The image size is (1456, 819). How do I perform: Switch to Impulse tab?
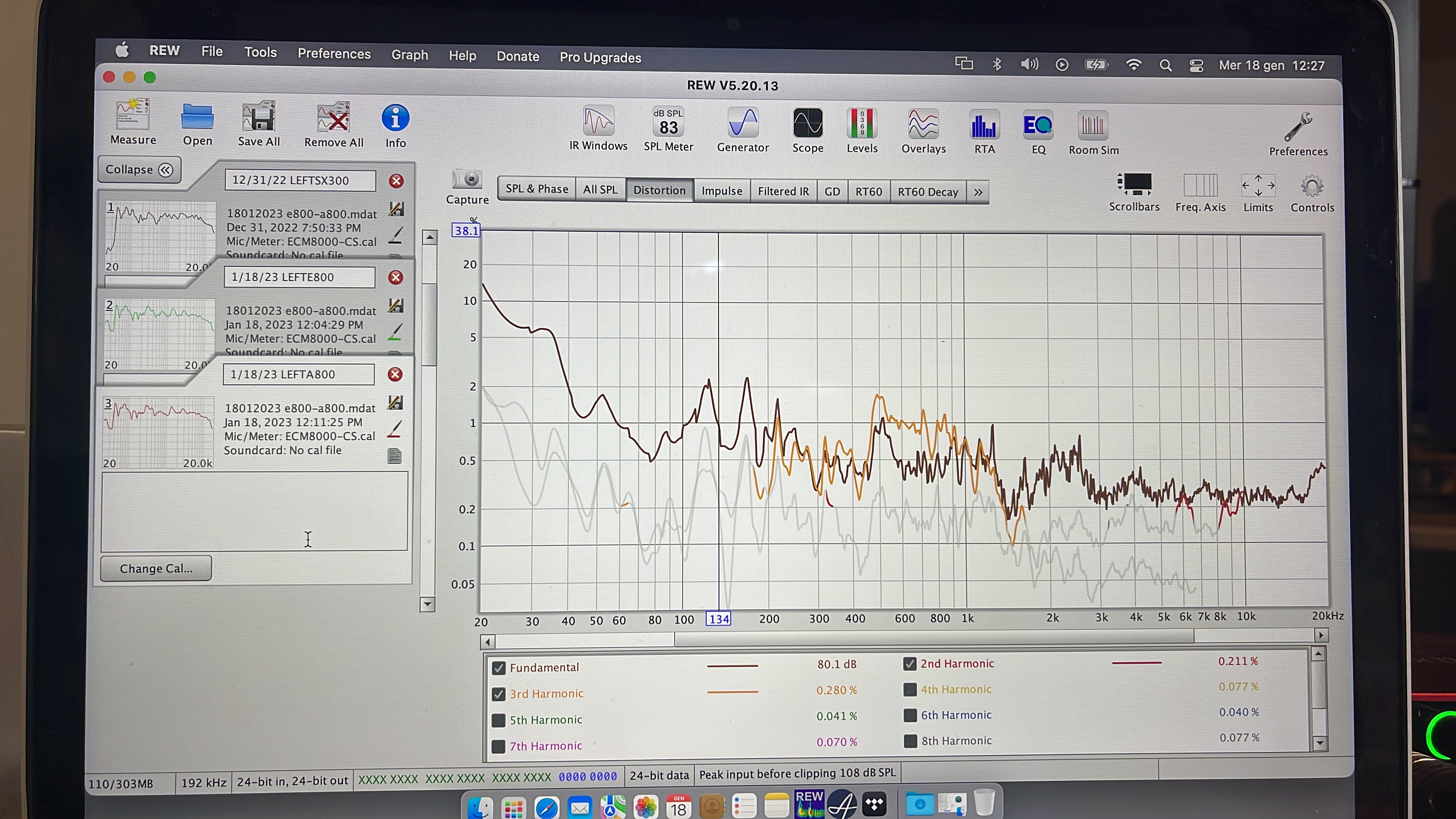click(x=722, y=191)
